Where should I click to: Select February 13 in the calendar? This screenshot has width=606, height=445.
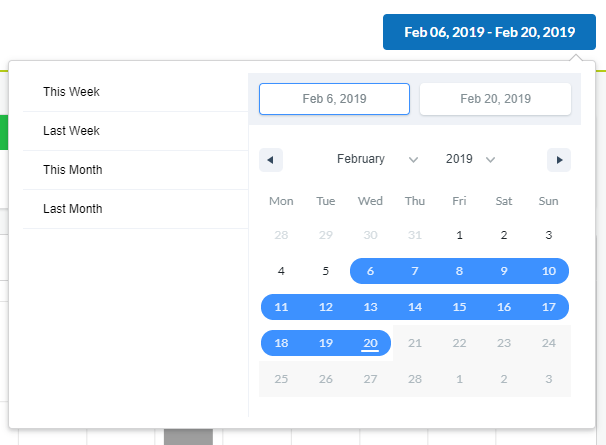click(x=370, y=307)
